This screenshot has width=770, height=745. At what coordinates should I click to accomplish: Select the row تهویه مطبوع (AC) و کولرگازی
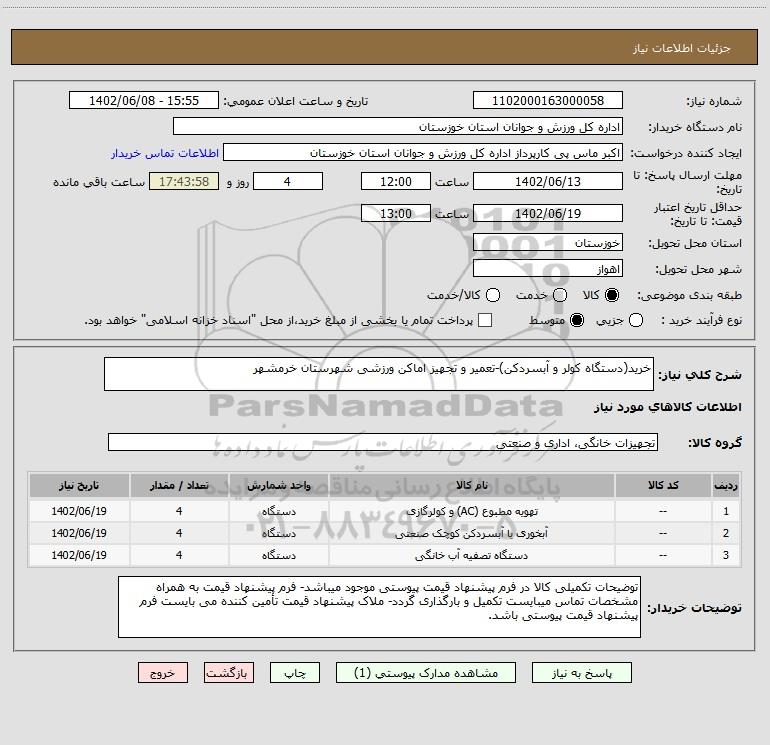point(385,511)
